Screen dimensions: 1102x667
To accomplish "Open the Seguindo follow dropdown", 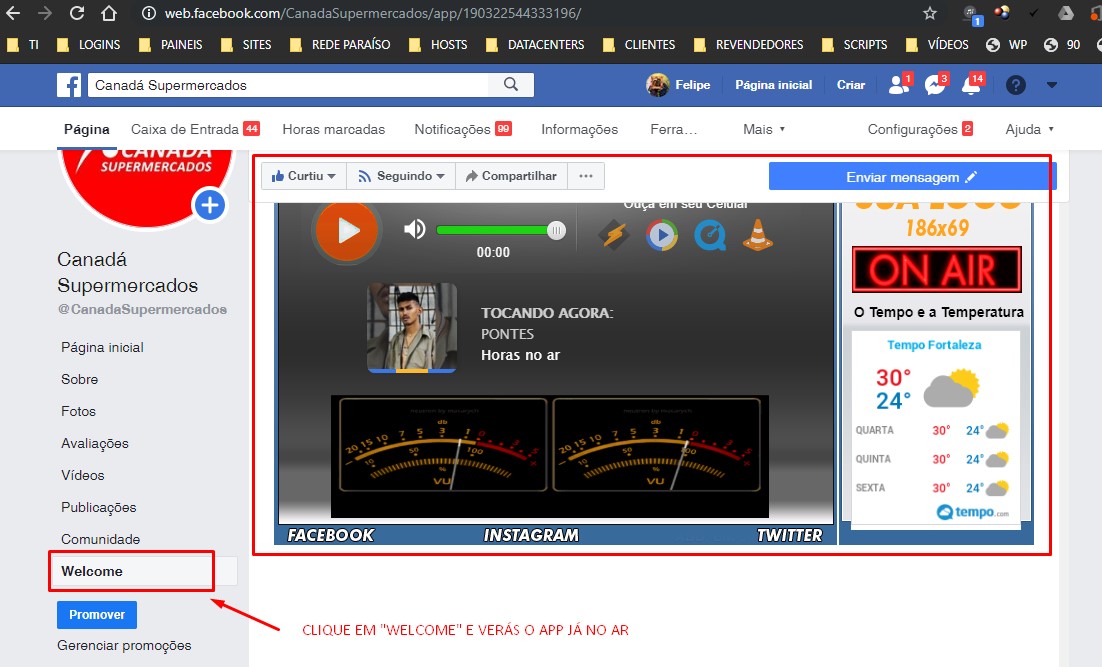I will [401, 176].
